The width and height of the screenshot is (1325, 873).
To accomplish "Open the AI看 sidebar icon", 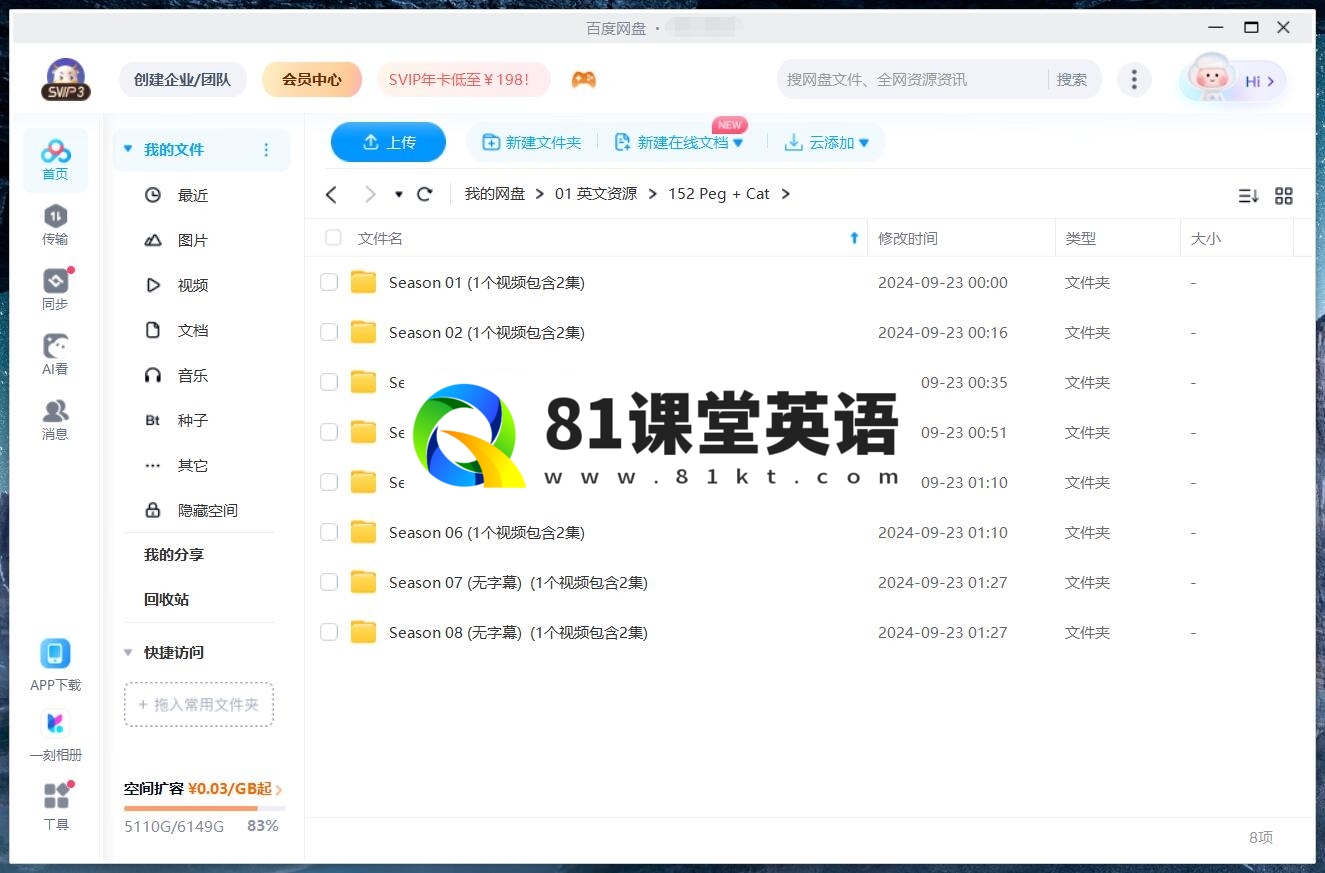I will (x=55, y=354).
